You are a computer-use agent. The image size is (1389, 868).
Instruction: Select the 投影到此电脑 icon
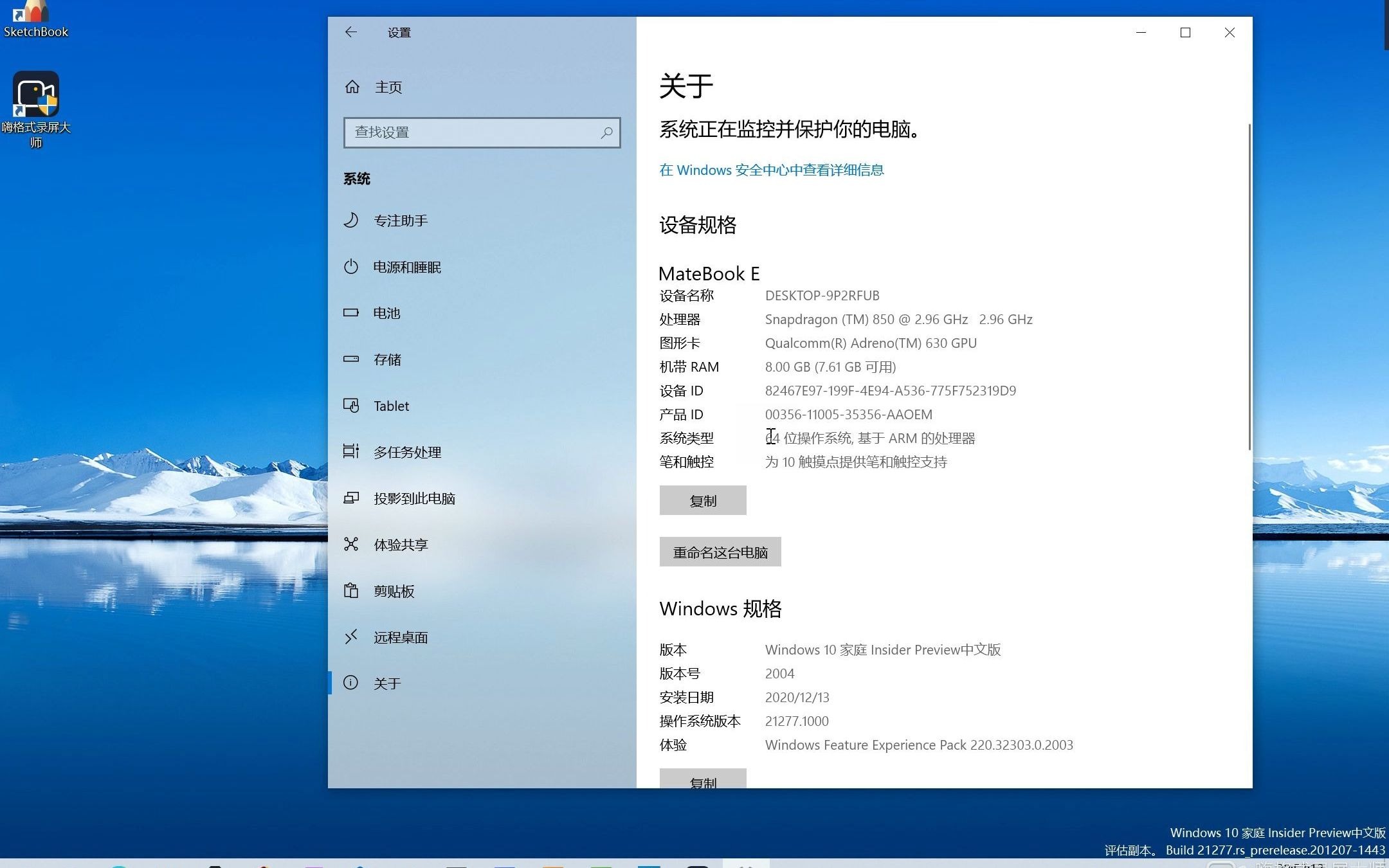tap(350, 498)
